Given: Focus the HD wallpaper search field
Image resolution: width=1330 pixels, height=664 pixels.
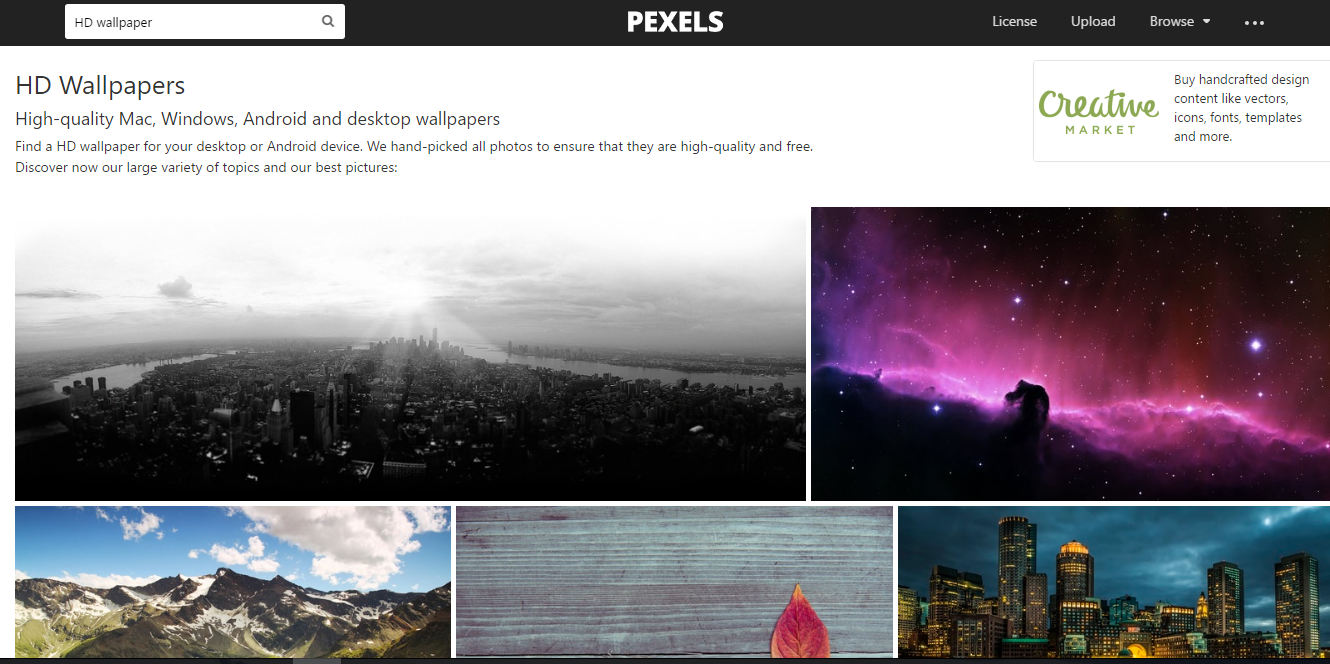Looking at the screenshot, I should (x=205, y=21).
